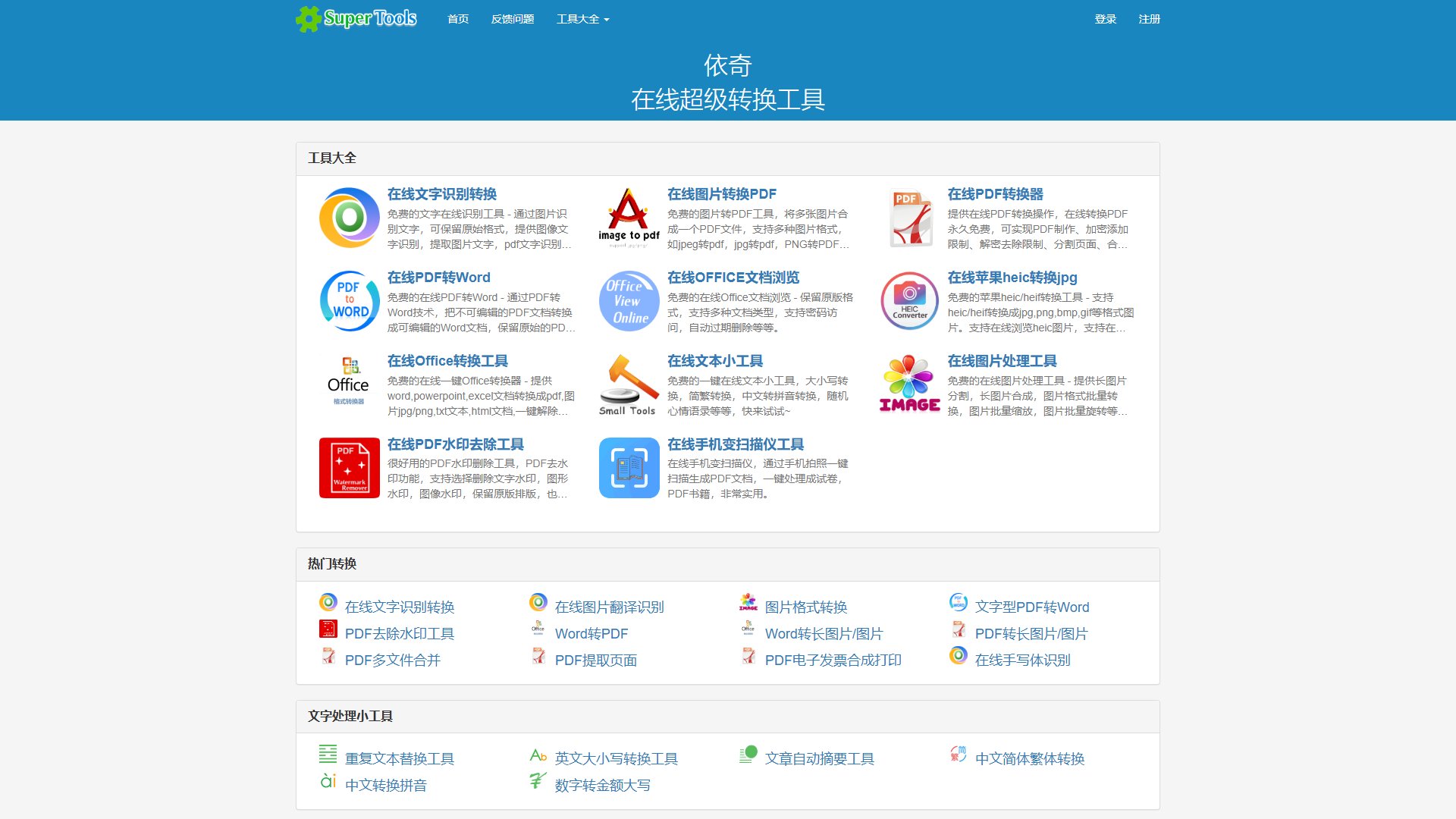Select the HEIC Converter camera icon

910,301
